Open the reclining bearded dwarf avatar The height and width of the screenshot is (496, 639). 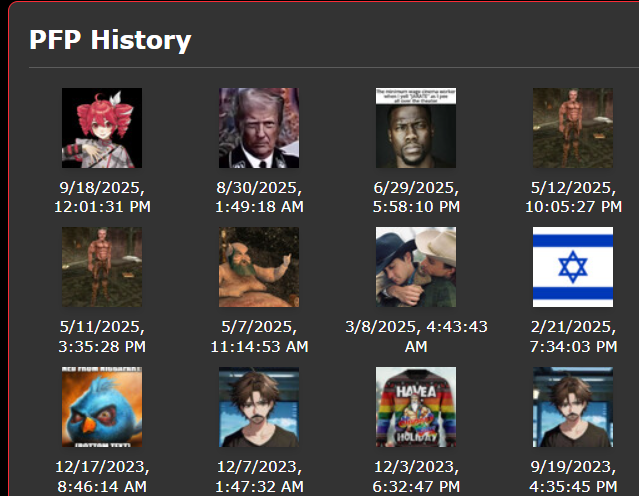click(x=259, y=267)
